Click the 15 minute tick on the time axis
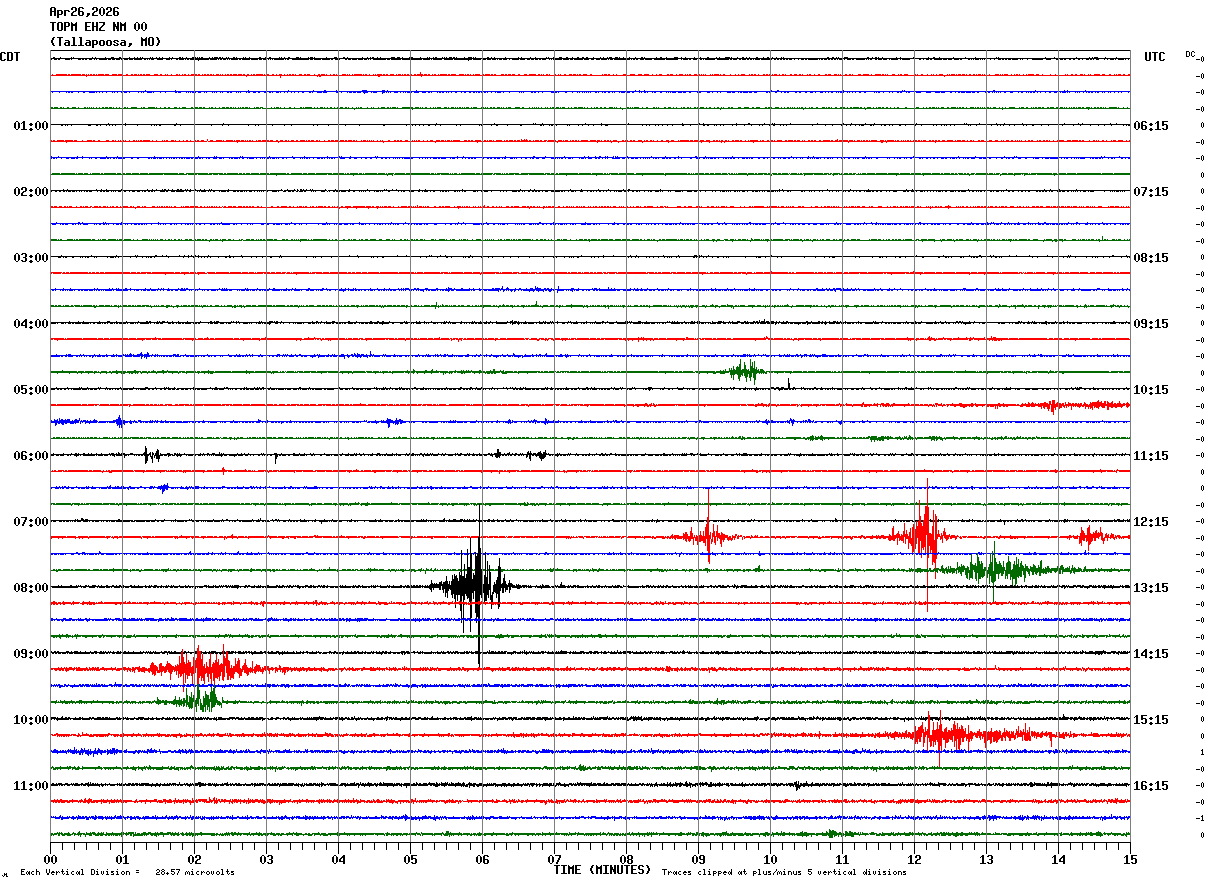1210x886 pixels. [1129, 859]
